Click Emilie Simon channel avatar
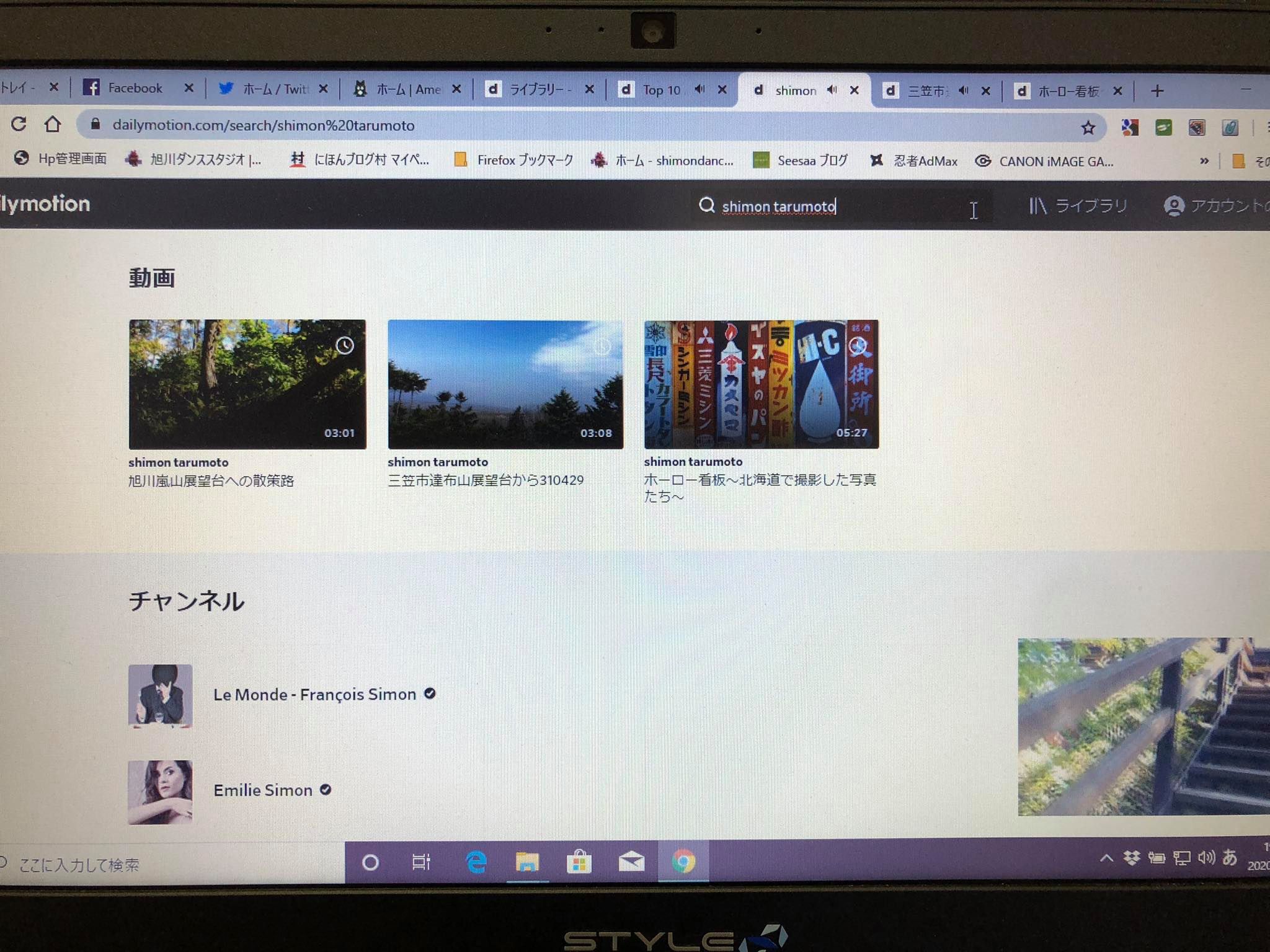 pyautogui.click(x=160, y=792)
